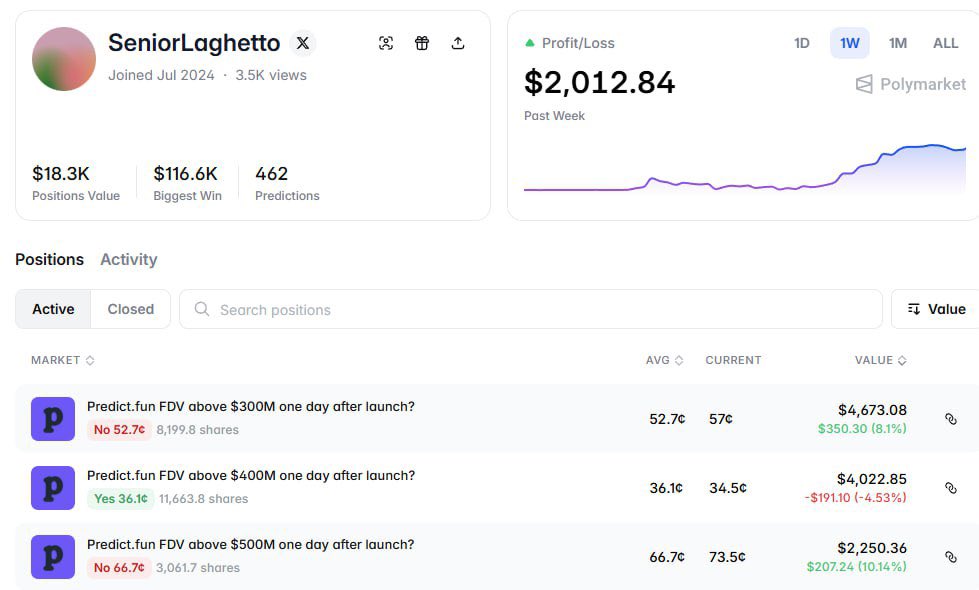Click the '11,663.8 shares' text
This screenshot has height=590, width=979.
click(x=204, y=499)
